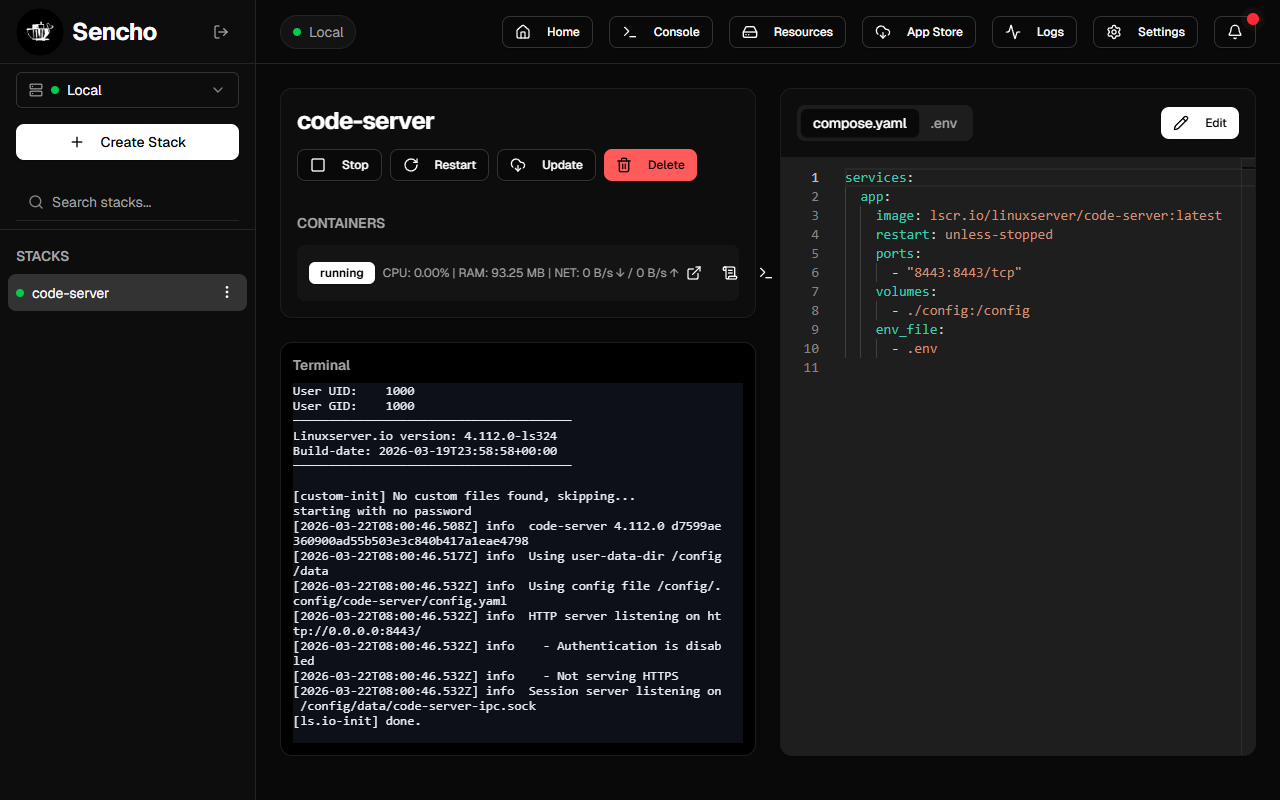Viewport: 1280px width, 800px height.
Task: Click the Sencho ship logo
Action: click(40, 32)
